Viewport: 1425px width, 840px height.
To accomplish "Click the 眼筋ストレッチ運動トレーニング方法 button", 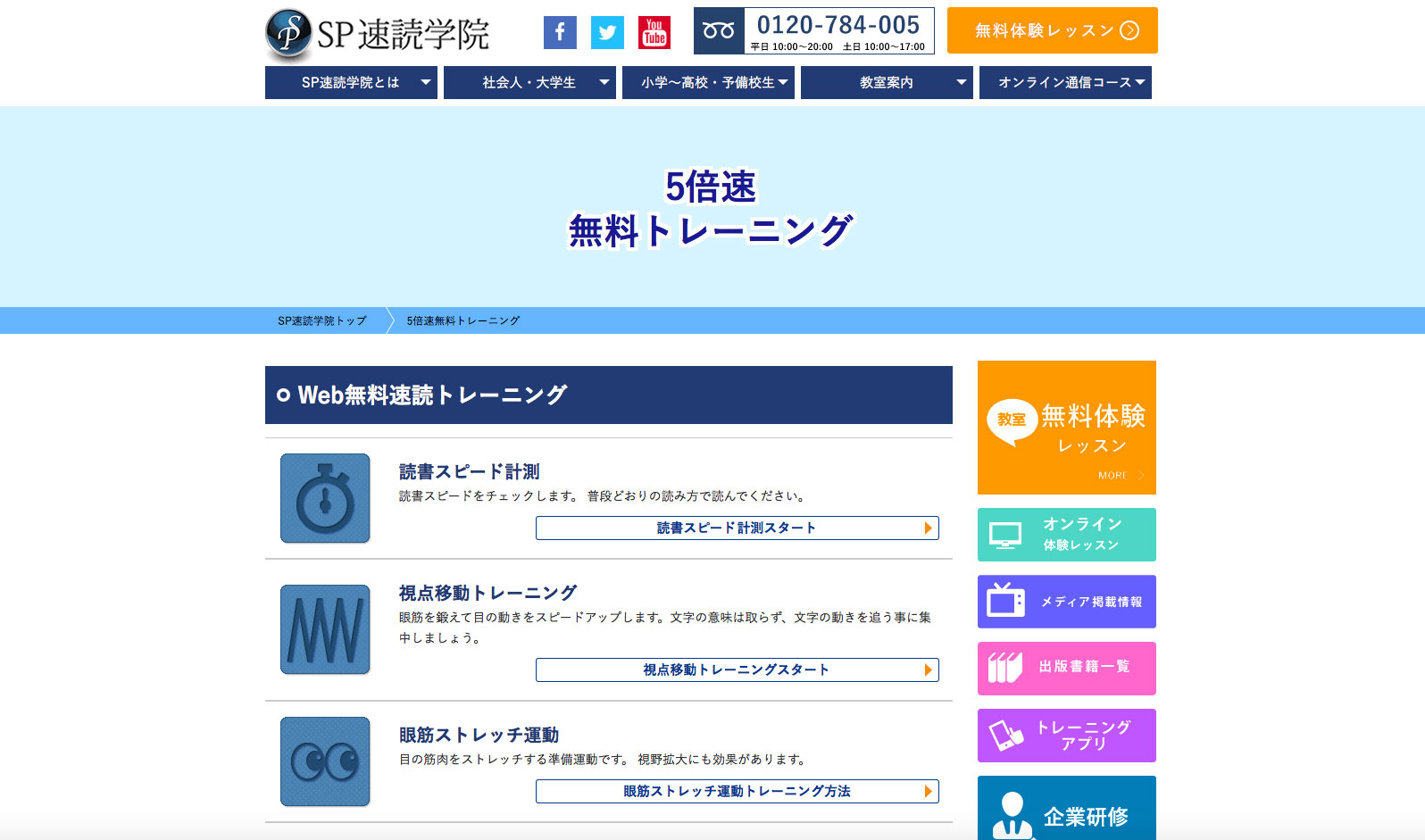I will point(737,792).
